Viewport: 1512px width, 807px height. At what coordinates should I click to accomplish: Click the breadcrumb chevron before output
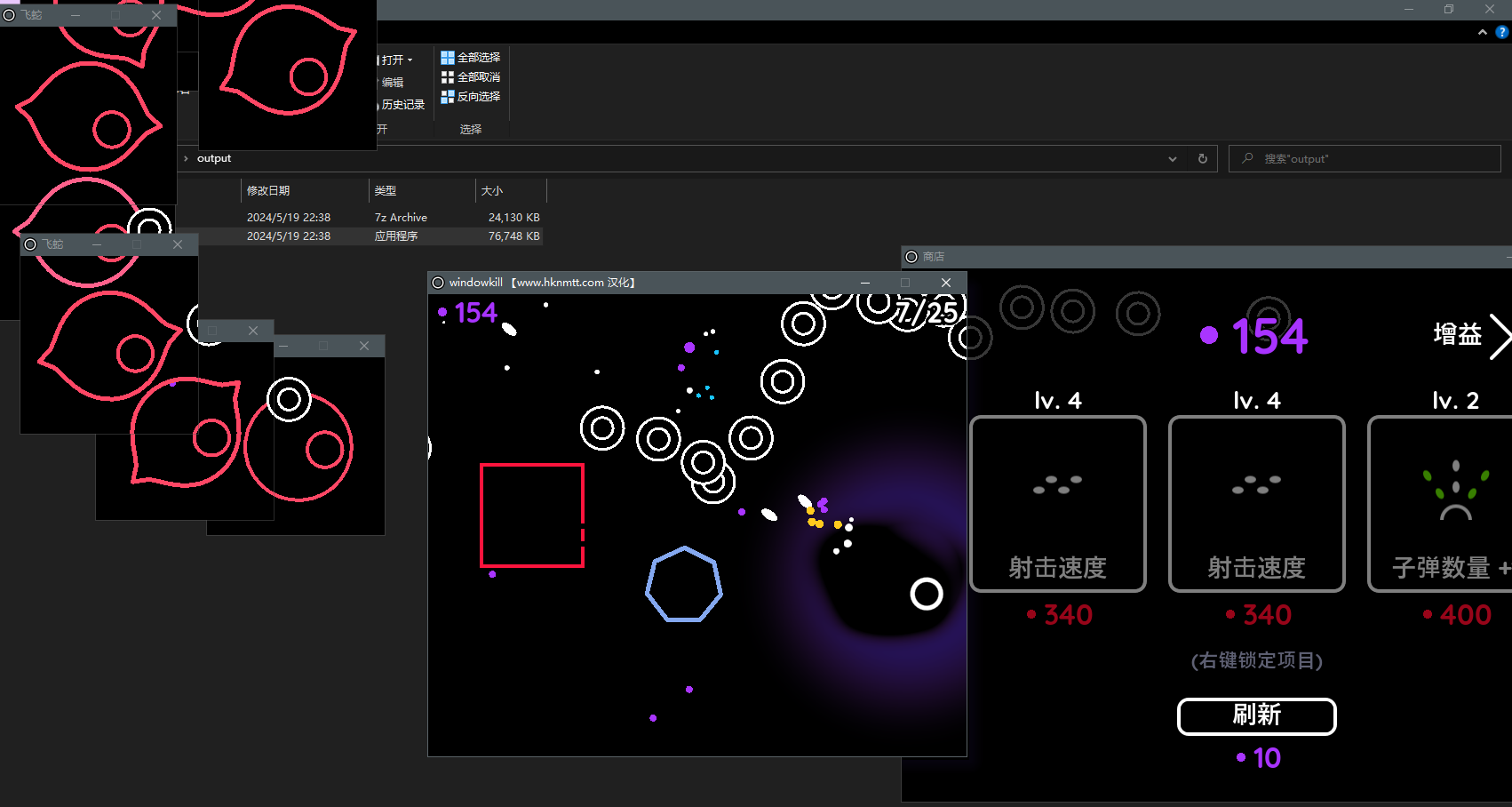[x=186, y=159]
